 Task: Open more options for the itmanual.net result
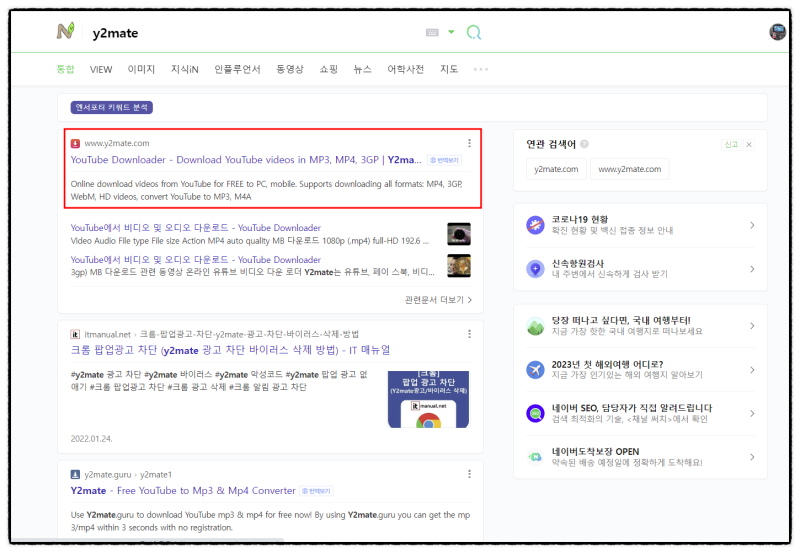coord(469,334)
